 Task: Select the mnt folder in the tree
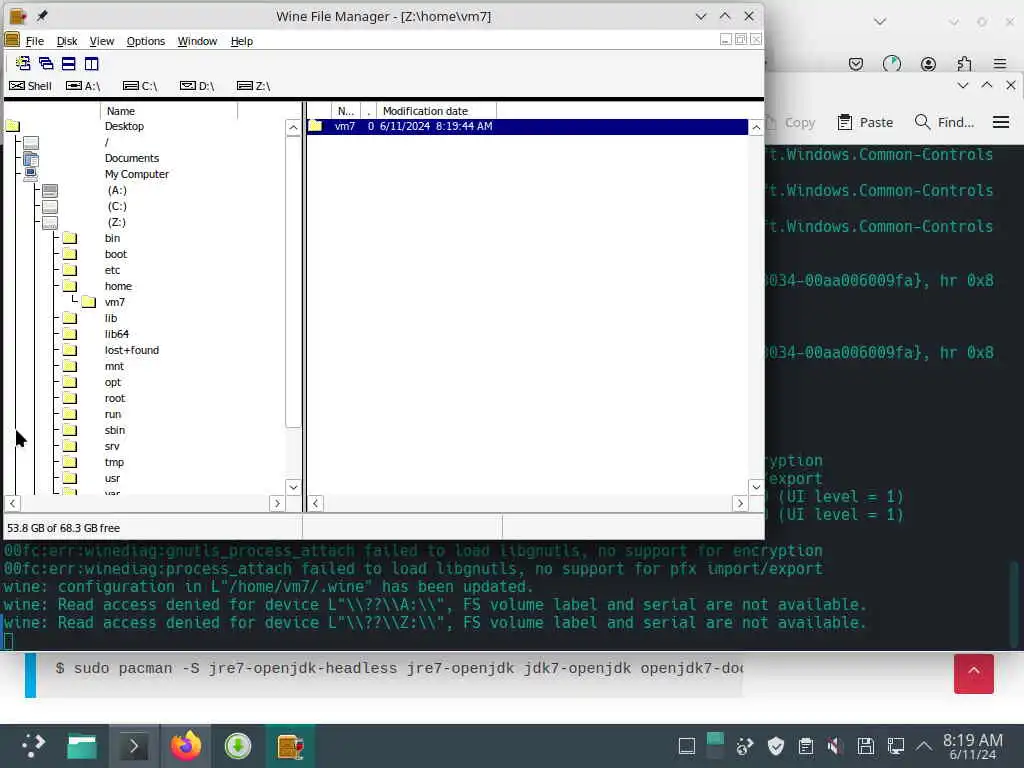pos(70,366)
